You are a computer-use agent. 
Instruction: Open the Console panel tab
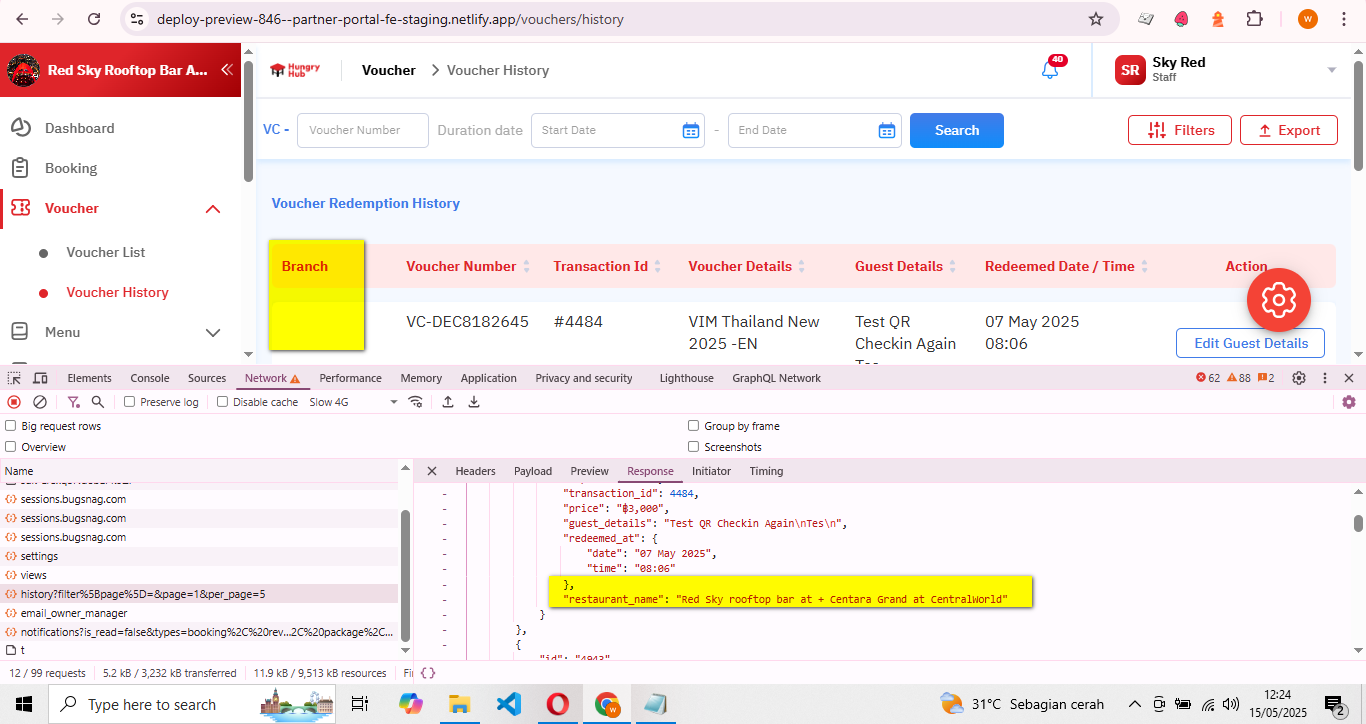[150, 378]
